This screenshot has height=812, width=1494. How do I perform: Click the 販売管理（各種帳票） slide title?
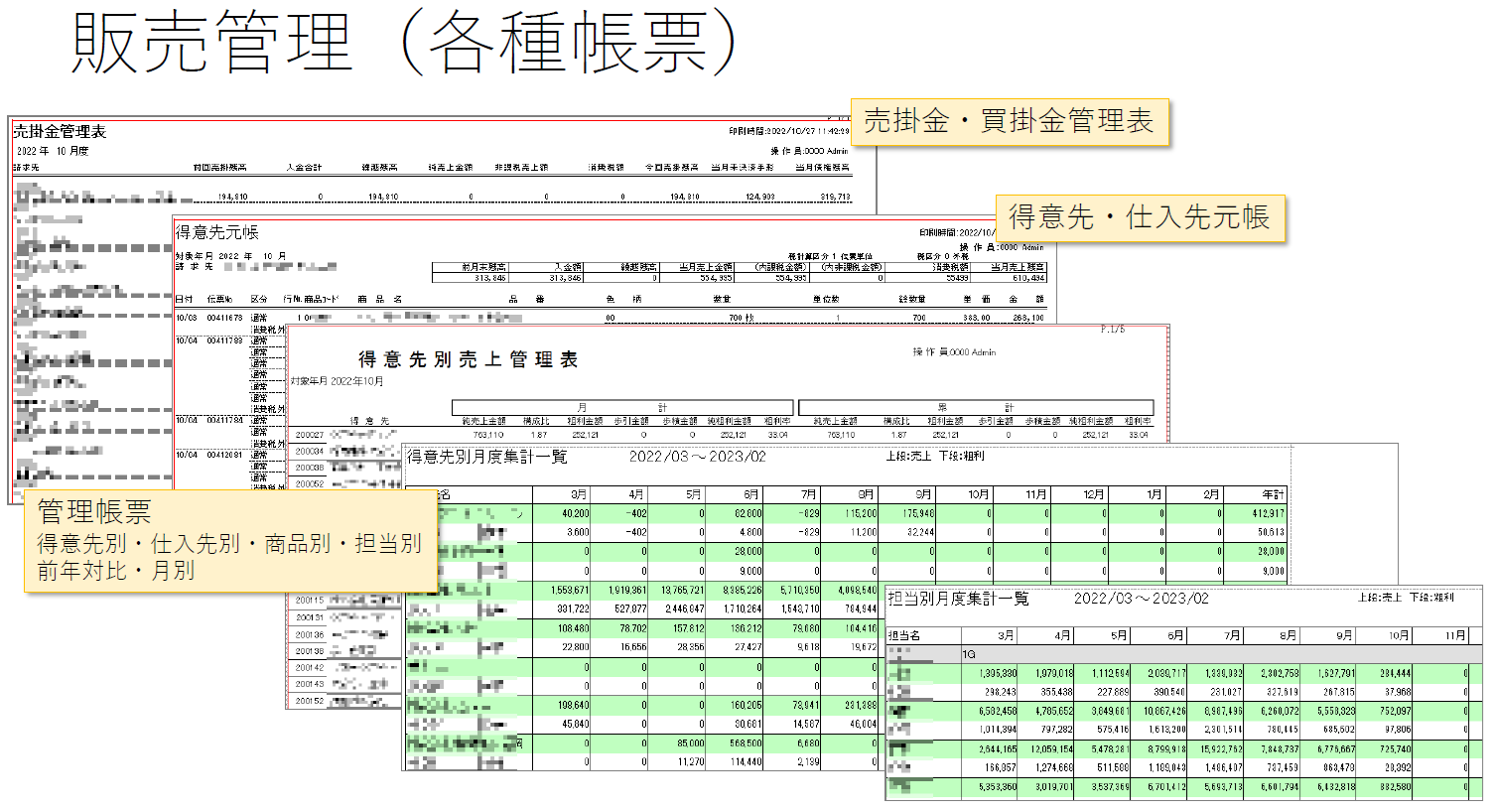coord(407,45)
